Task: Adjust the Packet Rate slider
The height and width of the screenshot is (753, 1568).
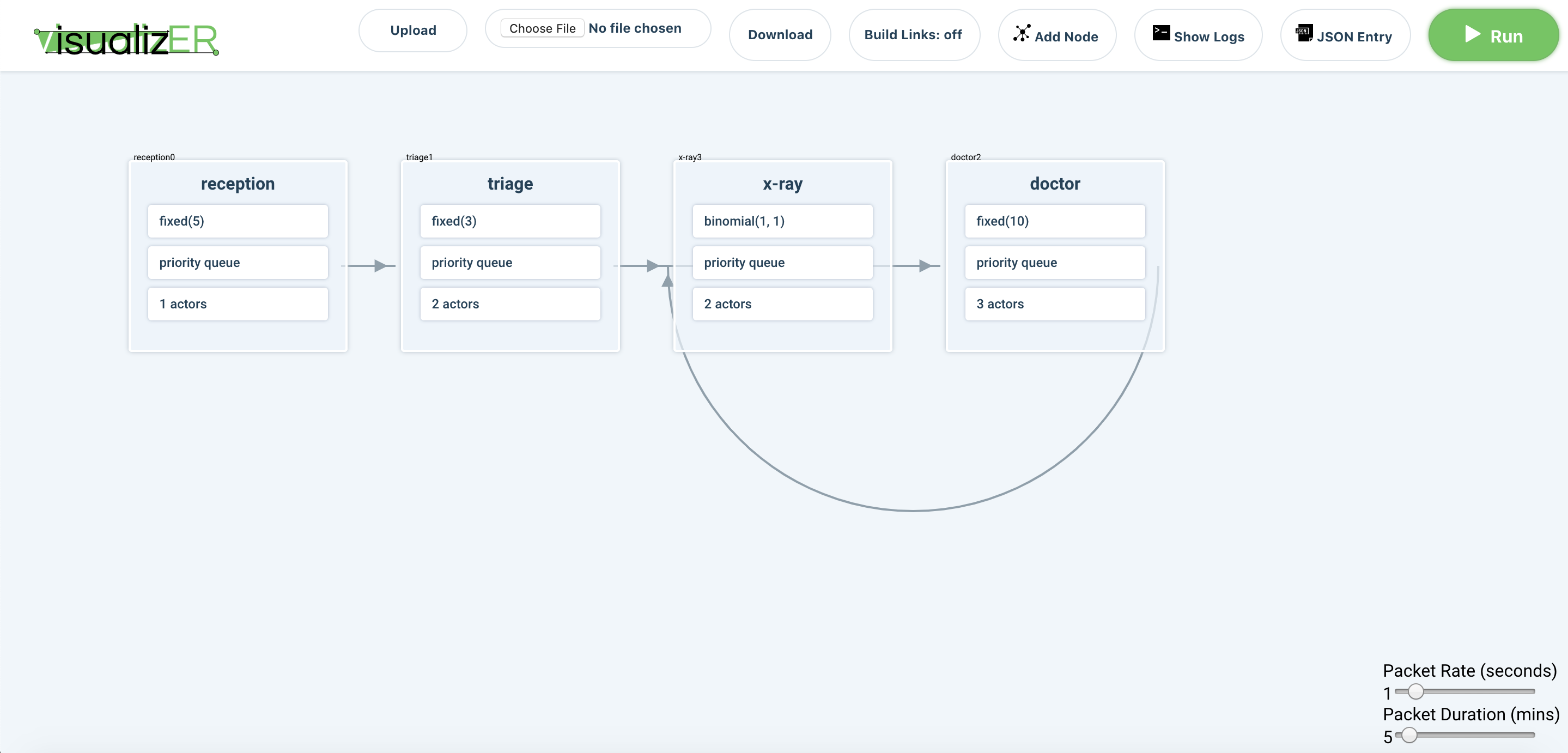Action: (x=1416, y=691)
